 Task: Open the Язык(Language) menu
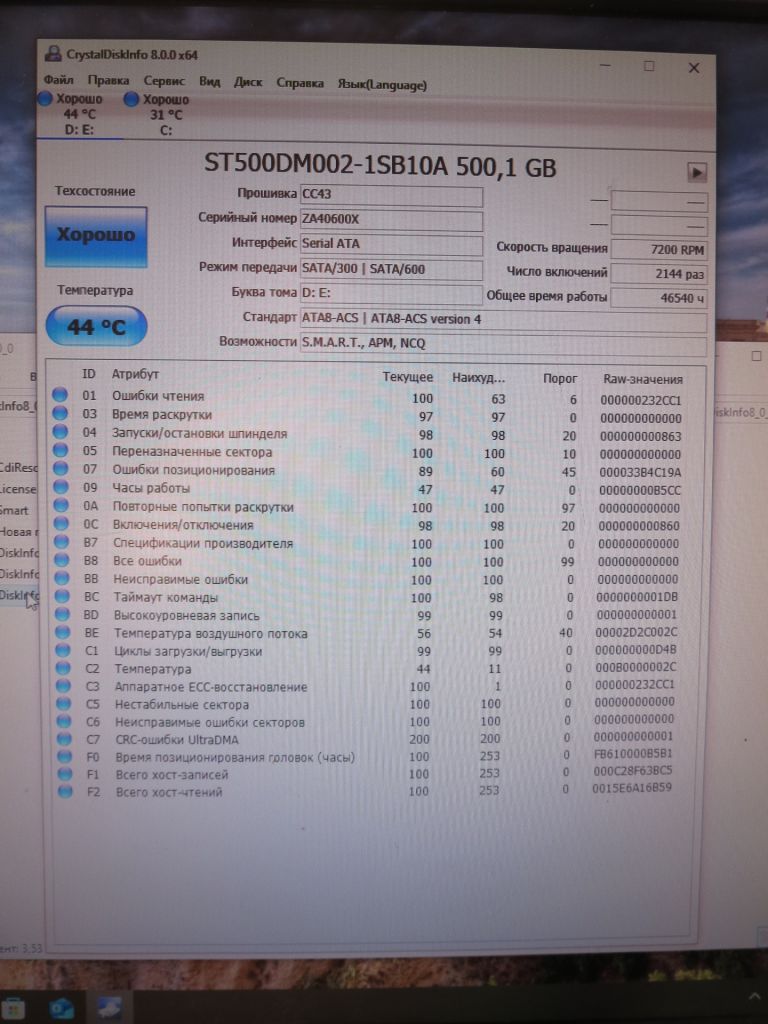click(382, 84)
